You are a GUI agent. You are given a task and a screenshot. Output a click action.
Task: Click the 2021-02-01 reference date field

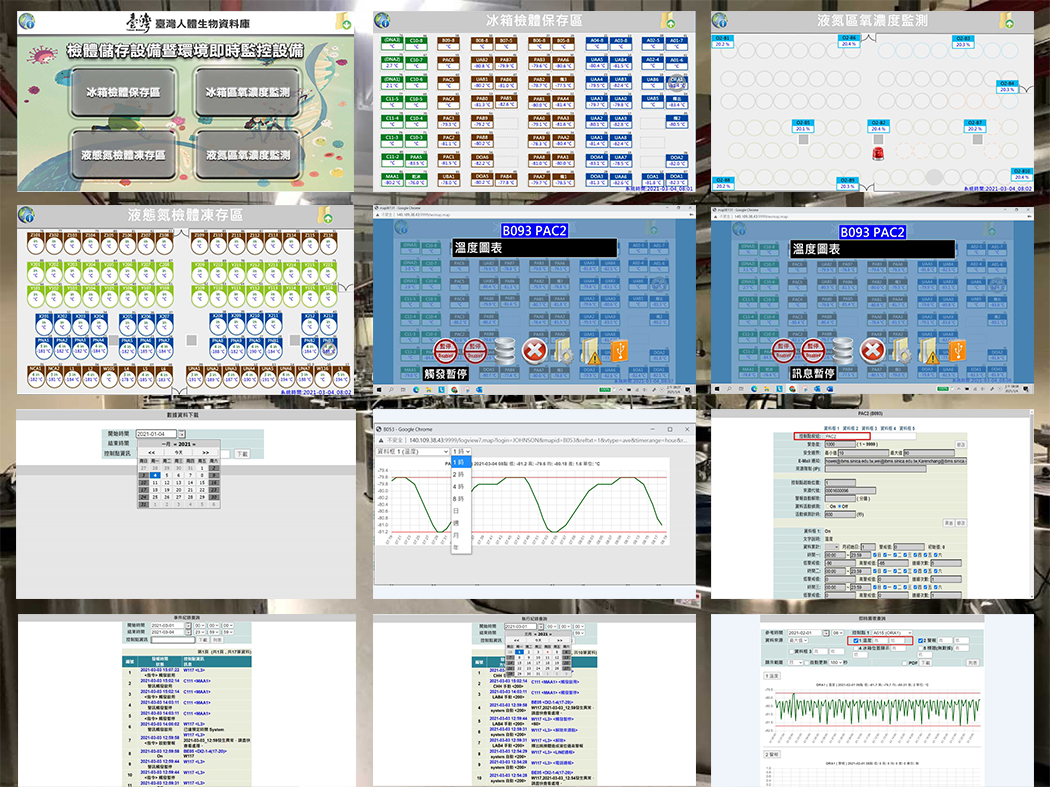805,633
